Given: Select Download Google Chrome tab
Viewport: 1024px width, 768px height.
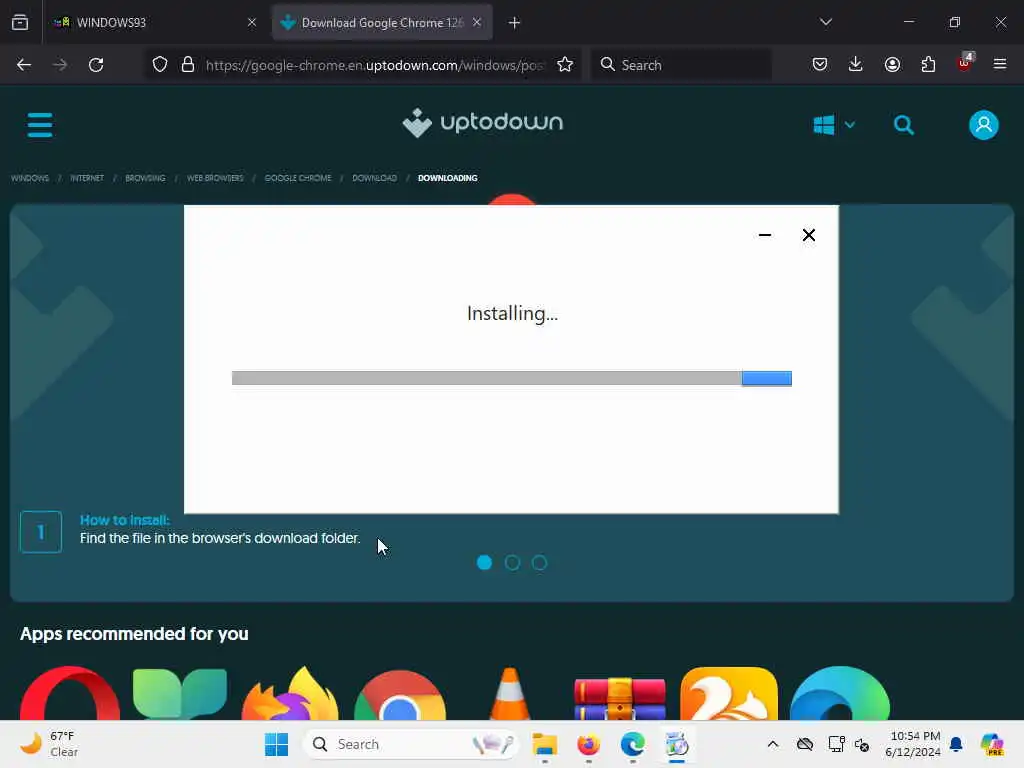Looking at the screenshot, I should [382, 23].
